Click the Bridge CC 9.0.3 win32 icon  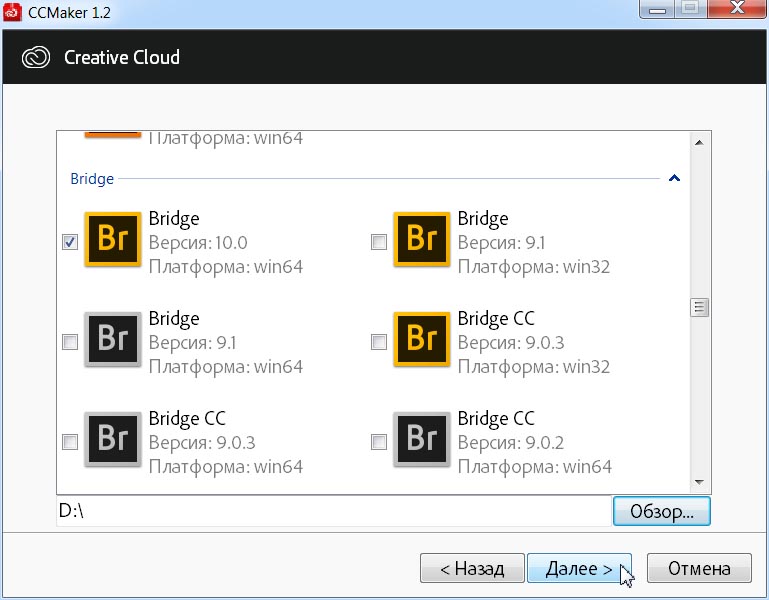coord(422,339)
